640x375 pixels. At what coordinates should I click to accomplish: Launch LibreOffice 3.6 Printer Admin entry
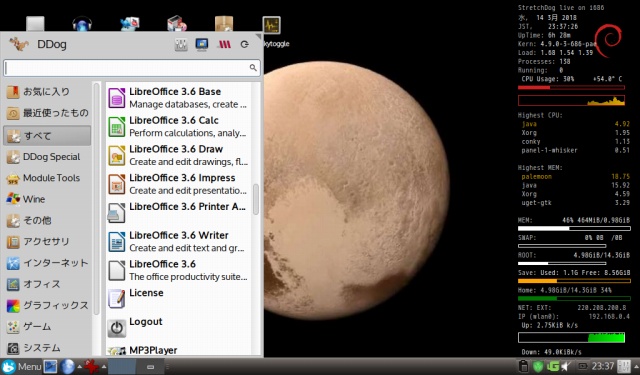point(178,213)
